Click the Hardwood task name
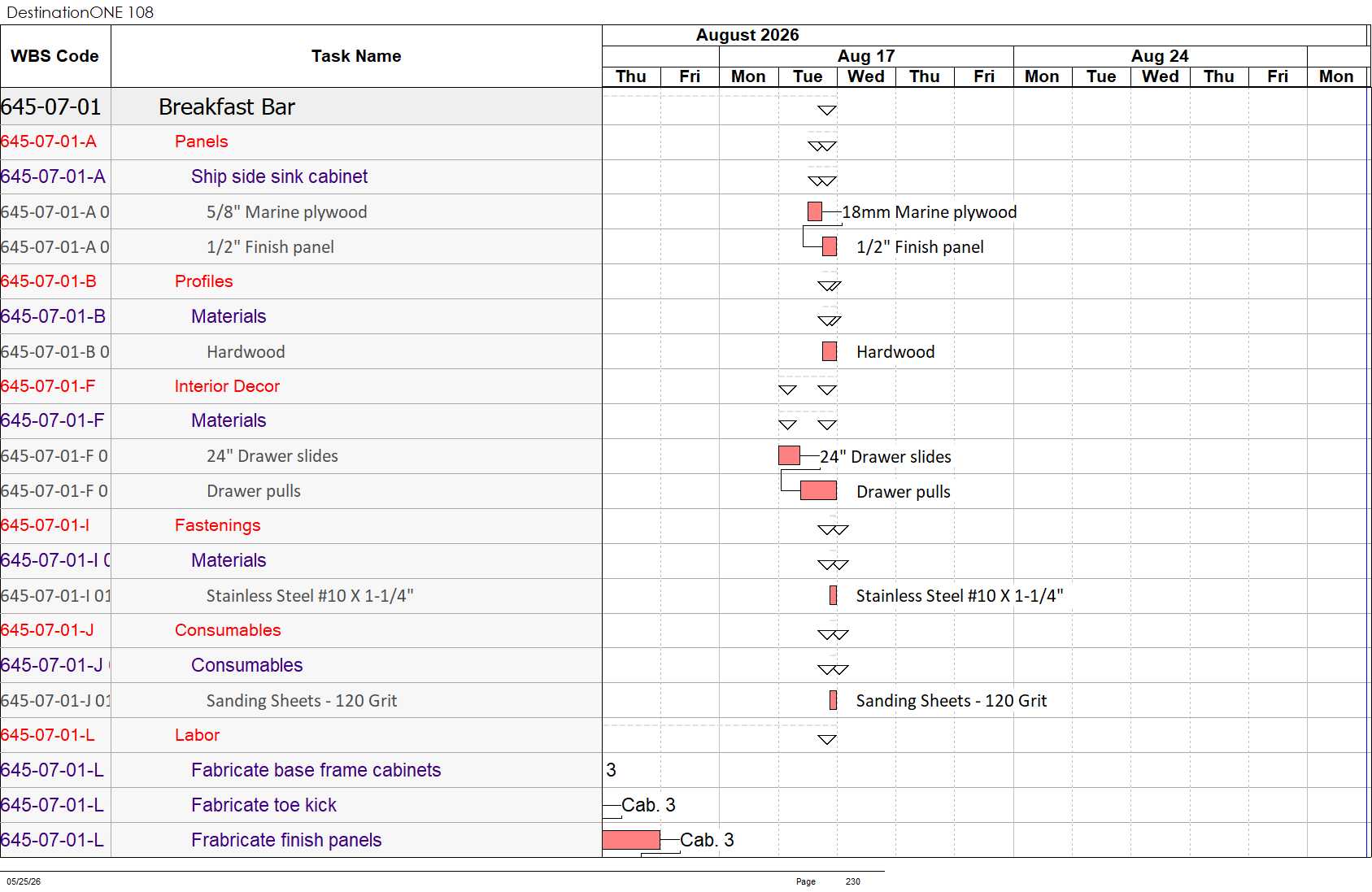 246,352
